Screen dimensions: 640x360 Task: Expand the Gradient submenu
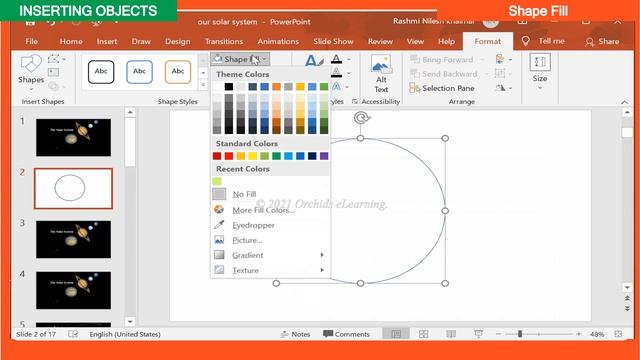(270, 255)
